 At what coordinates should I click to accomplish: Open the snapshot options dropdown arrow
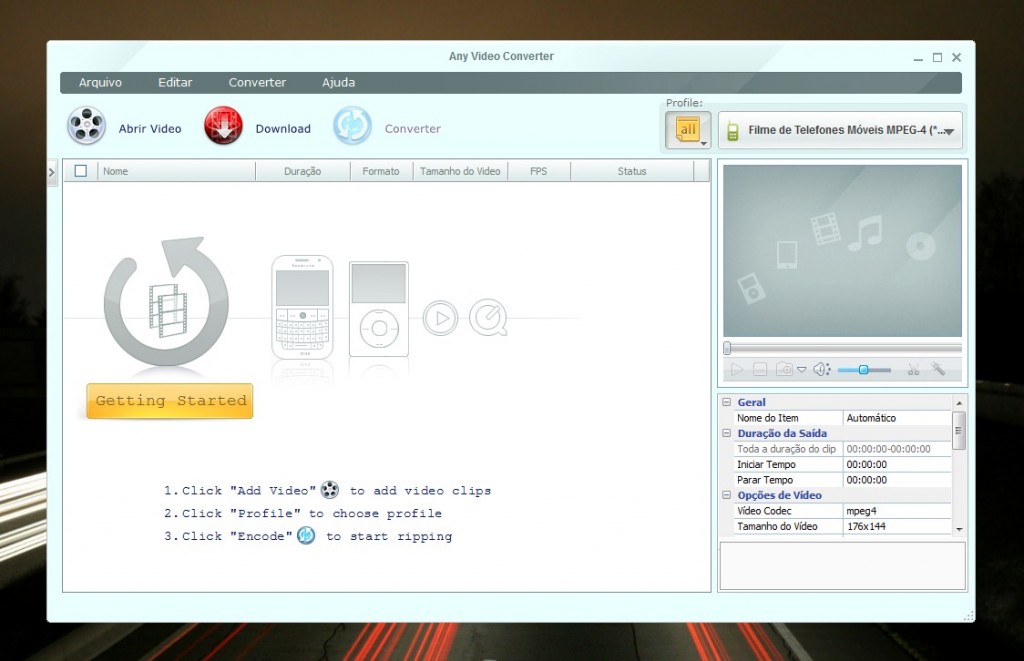pyautogui.click(x=801, y=370)
